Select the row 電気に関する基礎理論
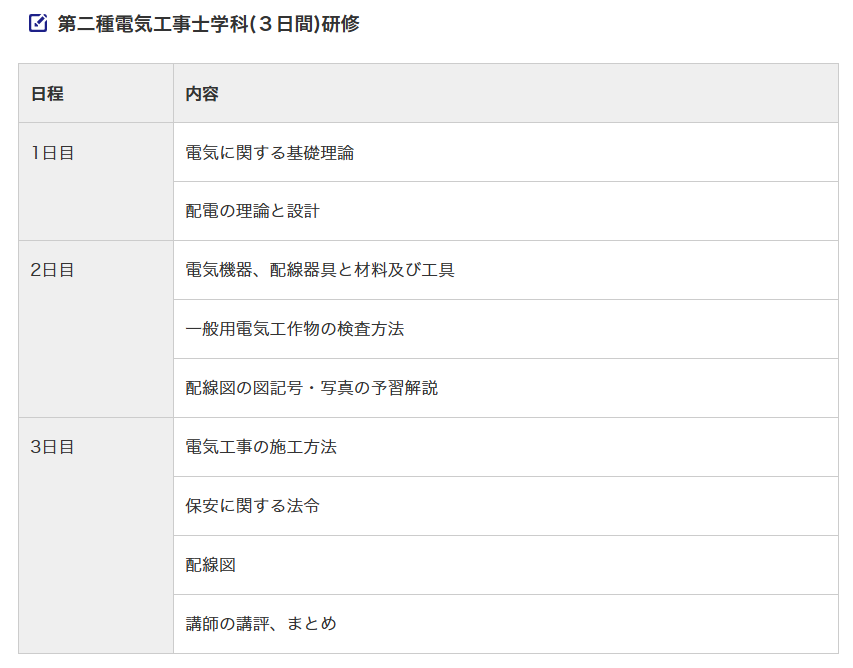 coord(269,153)
